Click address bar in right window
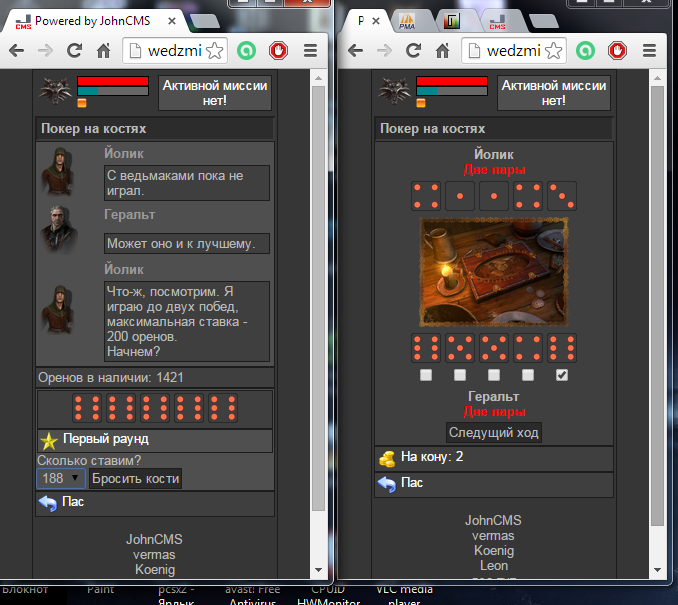Viewport: 678px width, 605px height. [x=514, y=51]
